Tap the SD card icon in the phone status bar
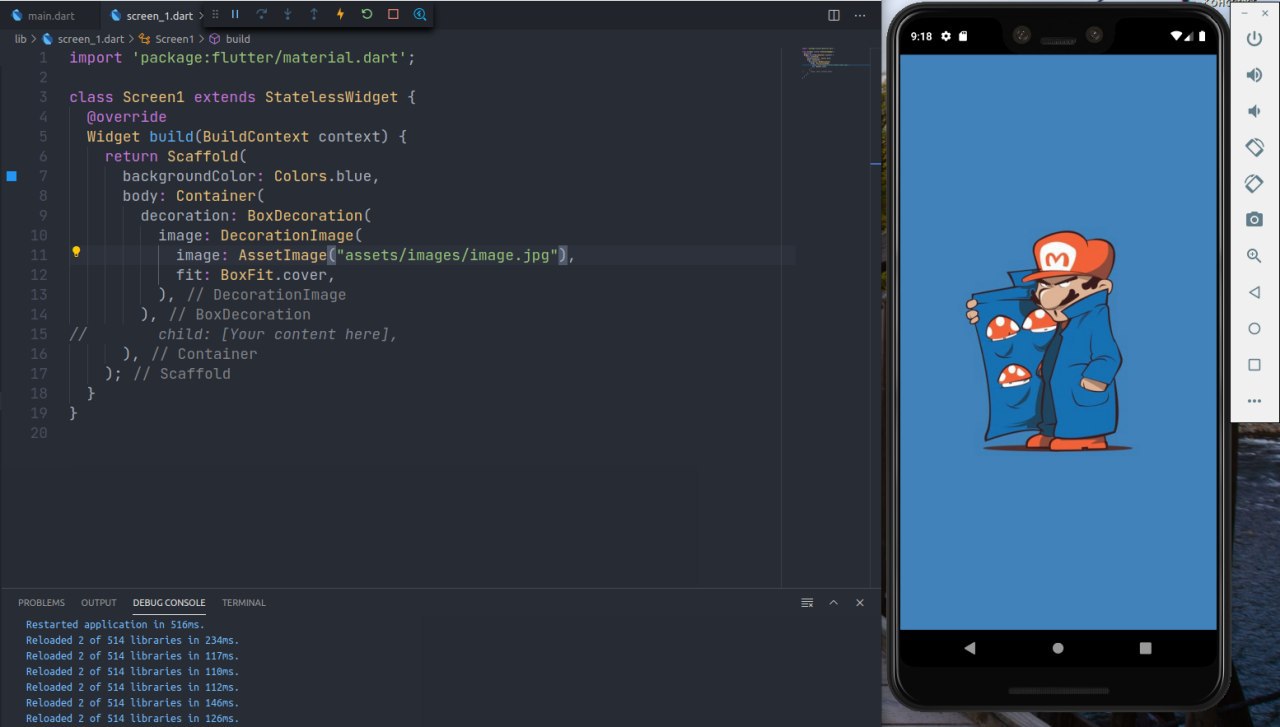The width and height of the screenshot is (1280, 727). [963, 36]
